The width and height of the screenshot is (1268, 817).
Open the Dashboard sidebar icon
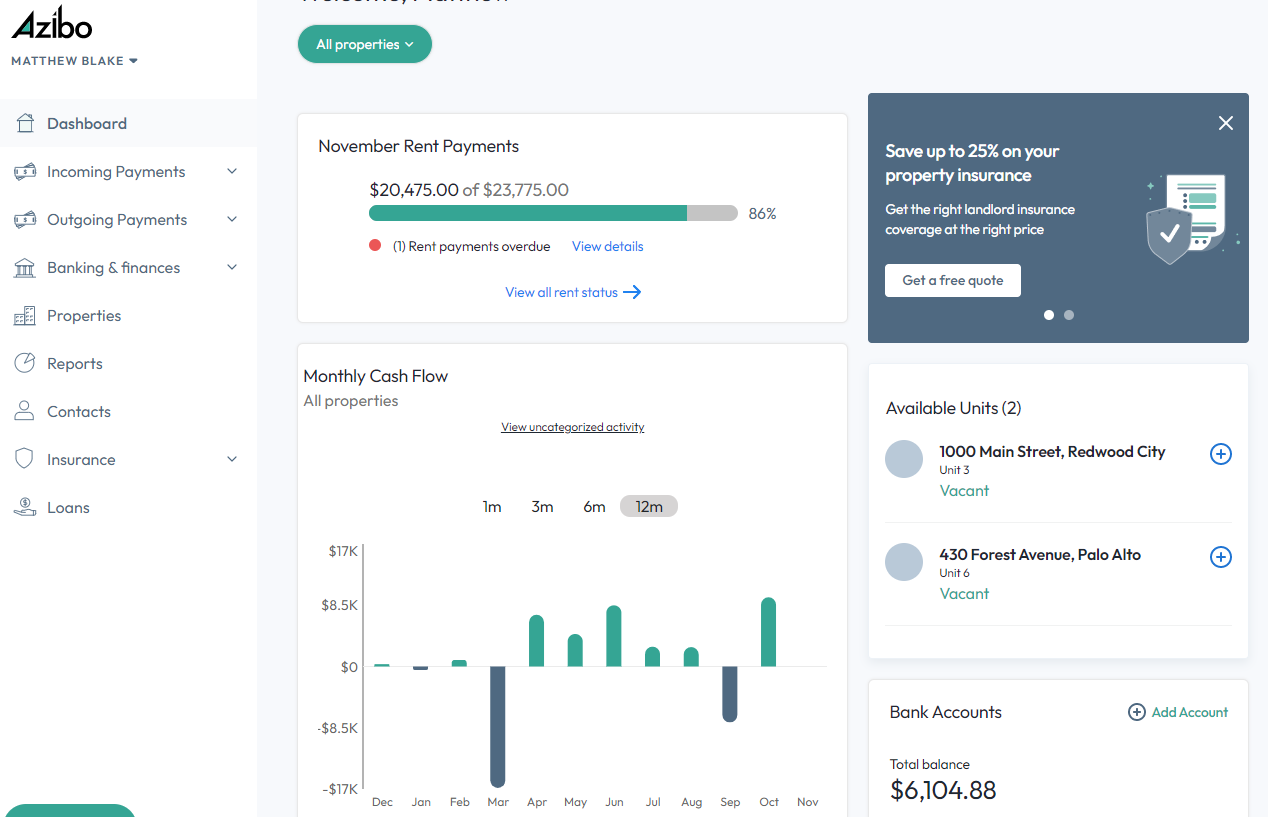pos(26,123)
